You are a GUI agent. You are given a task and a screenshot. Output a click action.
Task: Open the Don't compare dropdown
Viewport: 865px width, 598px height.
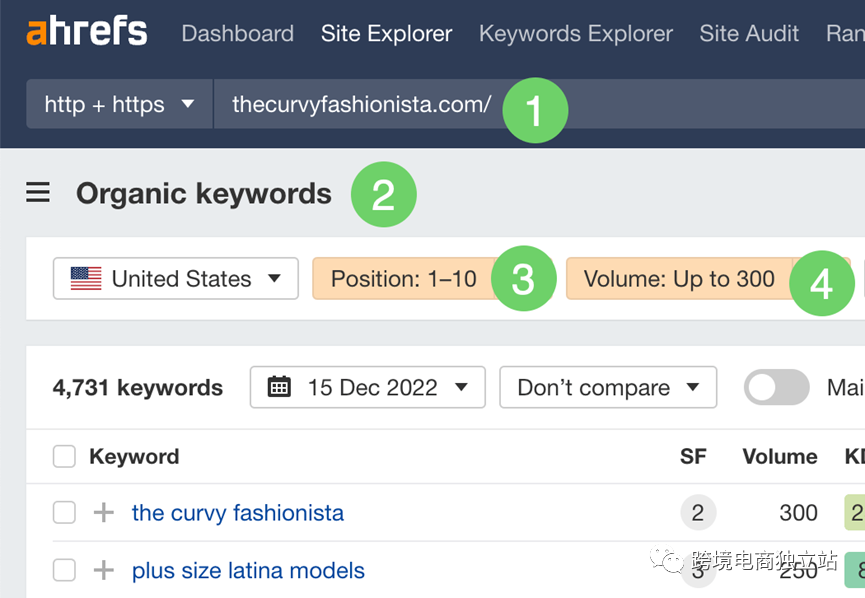tap(608, 387)
